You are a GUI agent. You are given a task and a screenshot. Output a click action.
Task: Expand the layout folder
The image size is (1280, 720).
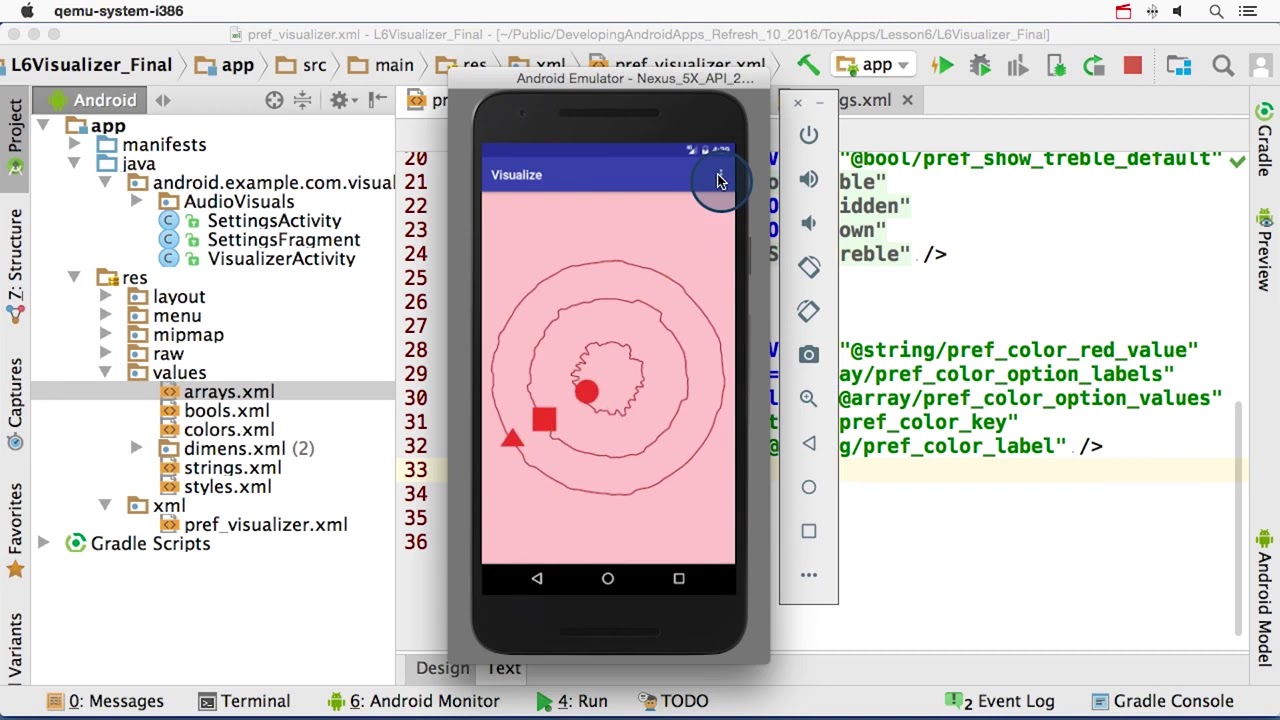click(x=105, y=297)
